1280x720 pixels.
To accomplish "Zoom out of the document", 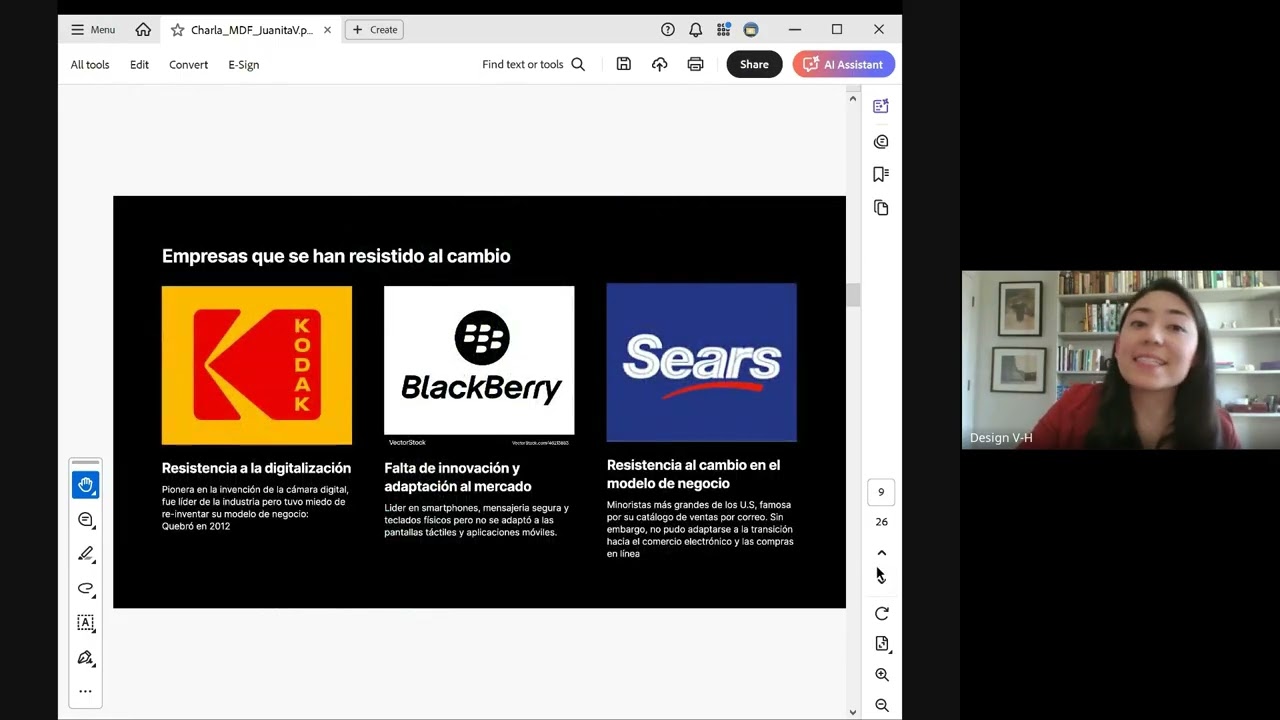I will click(x=881, y=705).
